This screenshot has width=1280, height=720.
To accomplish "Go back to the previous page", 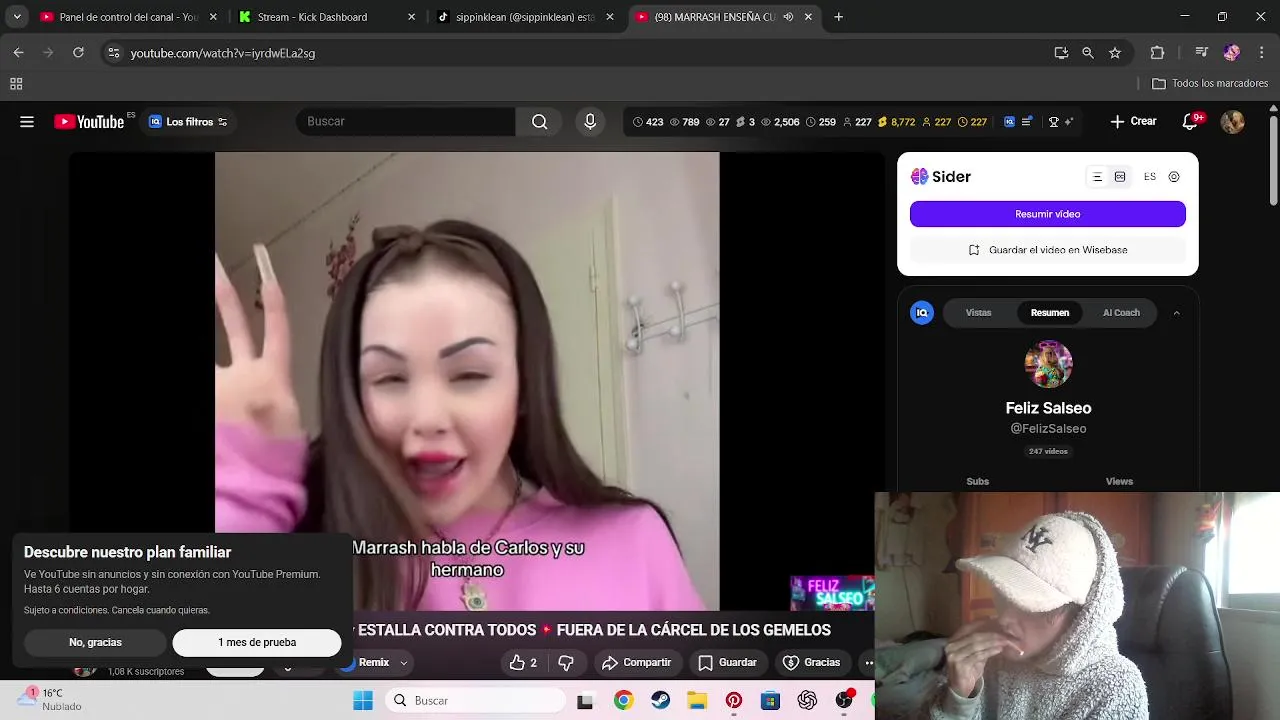I will point(18,53).
